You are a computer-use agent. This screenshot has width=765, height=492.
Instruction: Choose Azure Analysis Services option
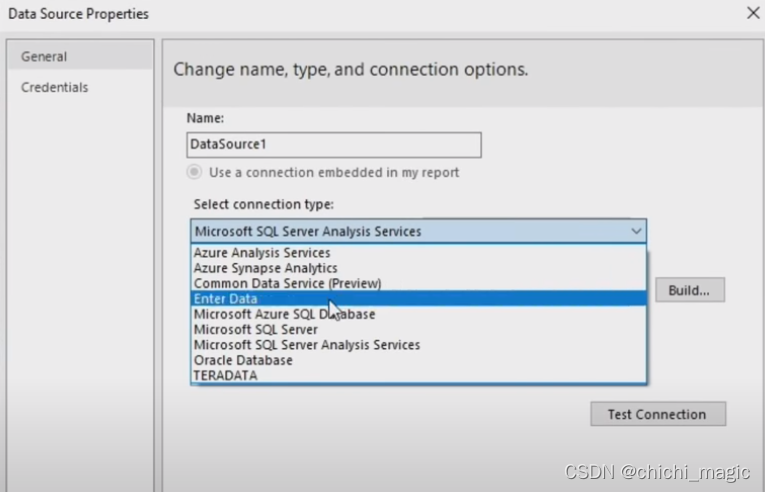418,253
